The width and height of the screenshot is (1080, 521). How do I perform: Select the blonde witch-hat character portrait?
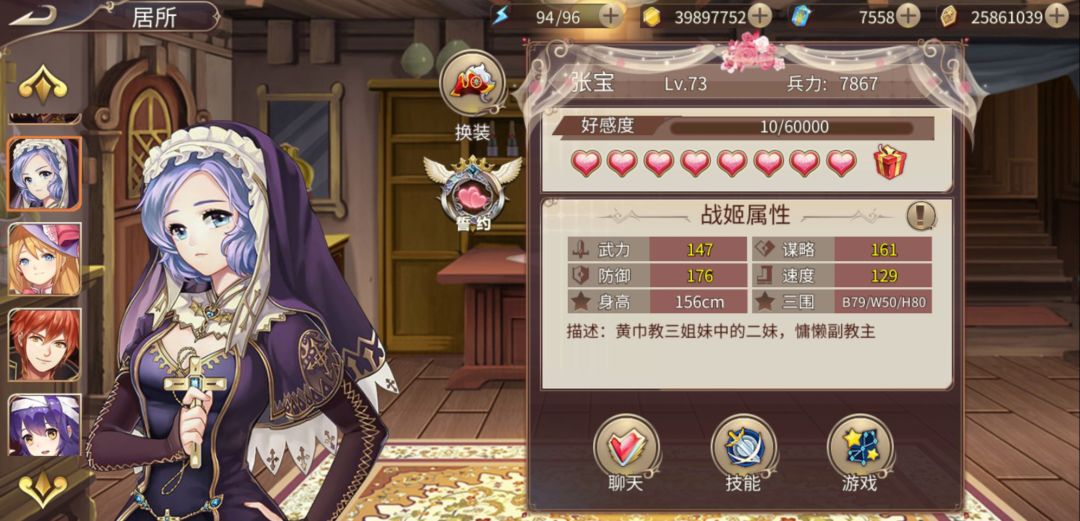(x=44, y=259)
